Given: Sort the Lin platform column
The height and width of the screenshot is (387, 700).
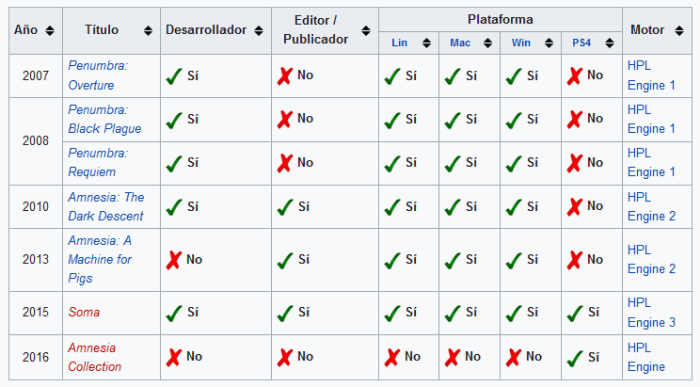Looking at the screenshot, I should tap(426, 43).
